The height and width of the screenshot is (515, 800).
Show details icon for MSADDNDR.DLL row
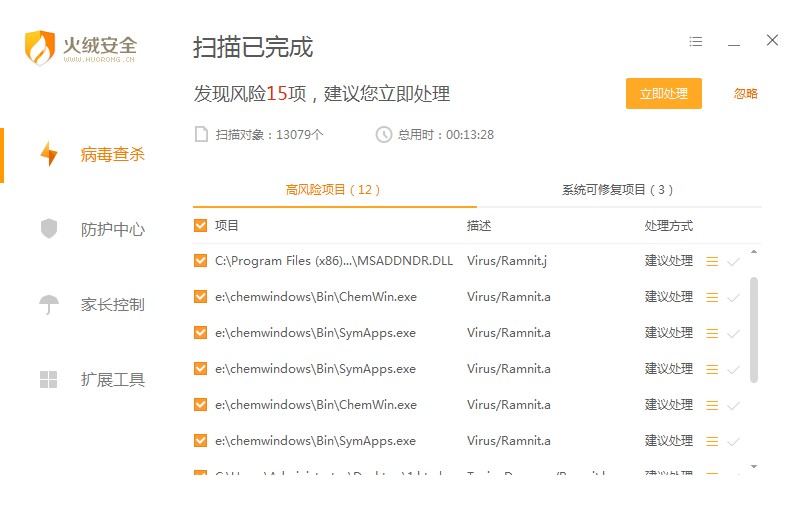(712, 261)
